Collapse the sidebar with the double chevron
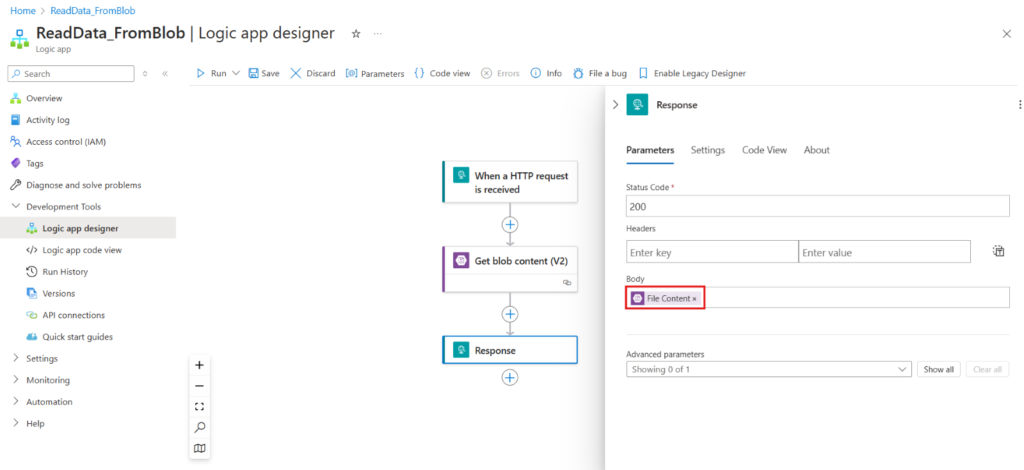This screenshot has height=470, width=1024. coord(165,74)
